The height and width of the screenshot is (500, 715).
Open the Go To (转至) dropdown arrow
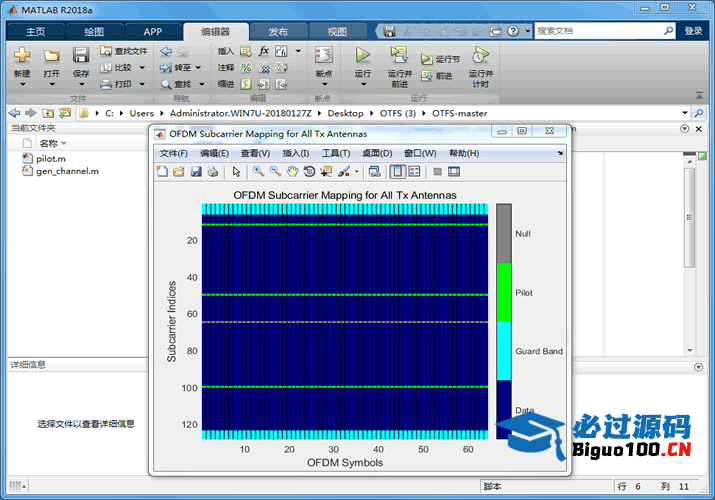[x=198, y=68]
